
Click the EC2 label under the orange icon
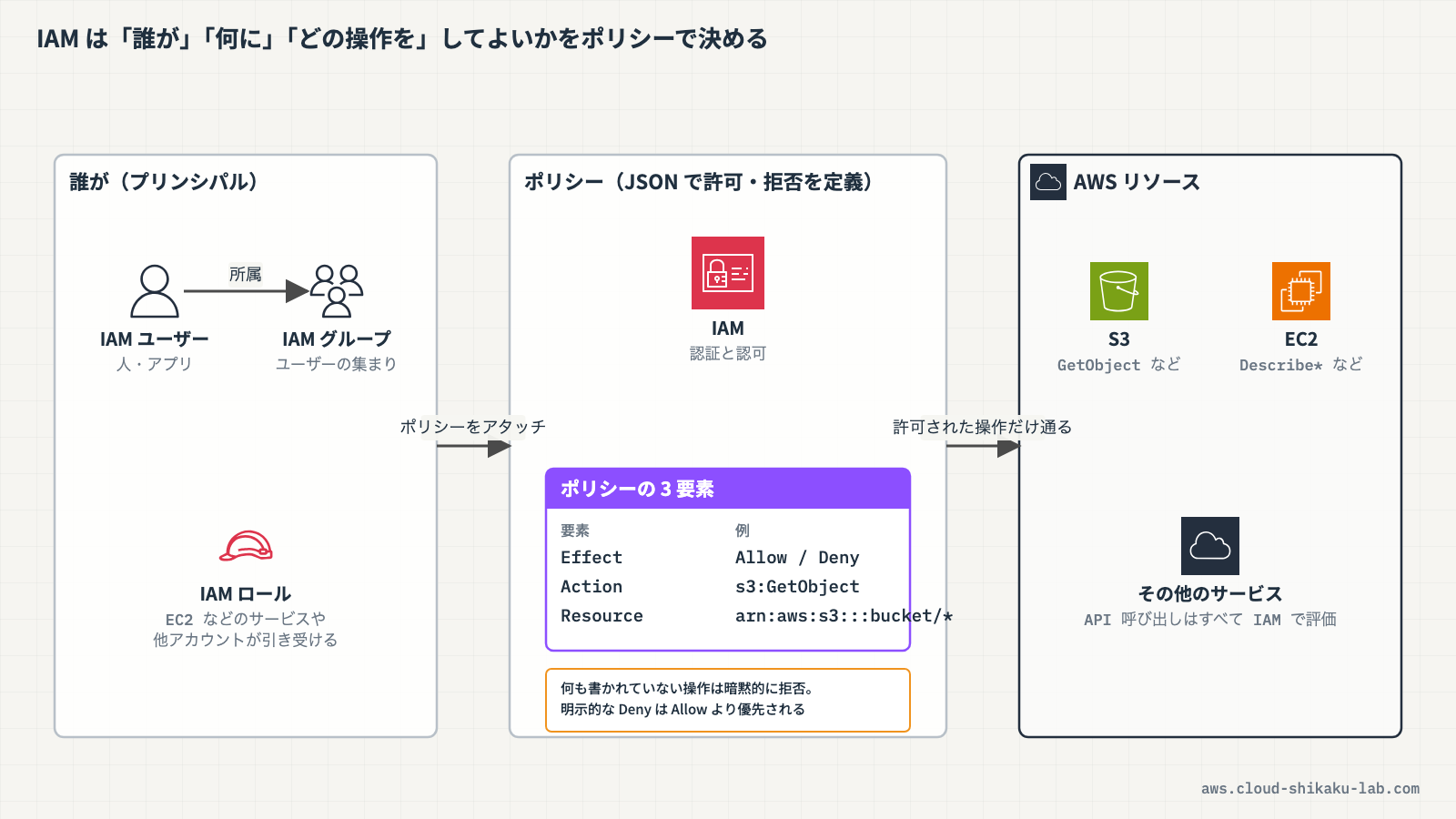pos(1301,339)
